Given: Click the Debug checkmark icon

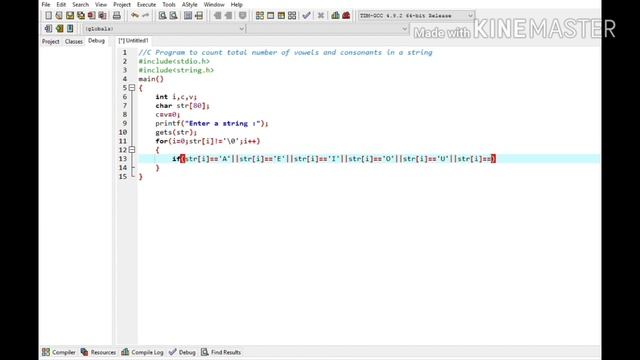Looking at the screenshot, I should pyautogui.click(x=306, y=16).
